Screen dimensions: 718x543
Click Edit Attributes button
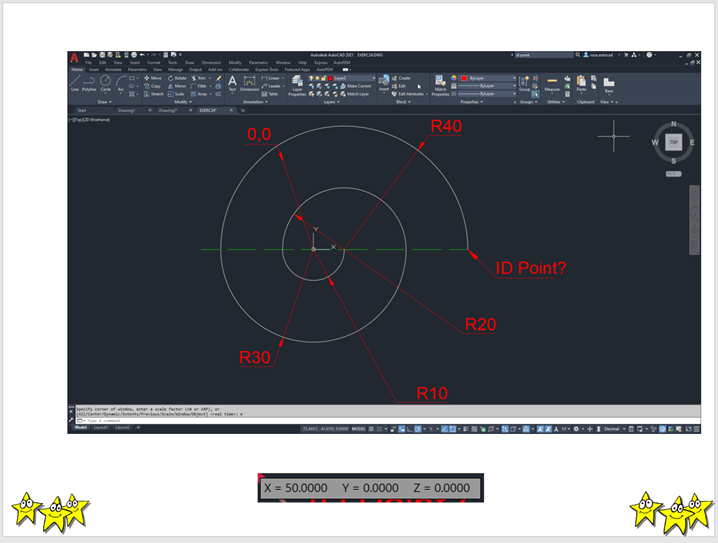[x=408, y=94]
